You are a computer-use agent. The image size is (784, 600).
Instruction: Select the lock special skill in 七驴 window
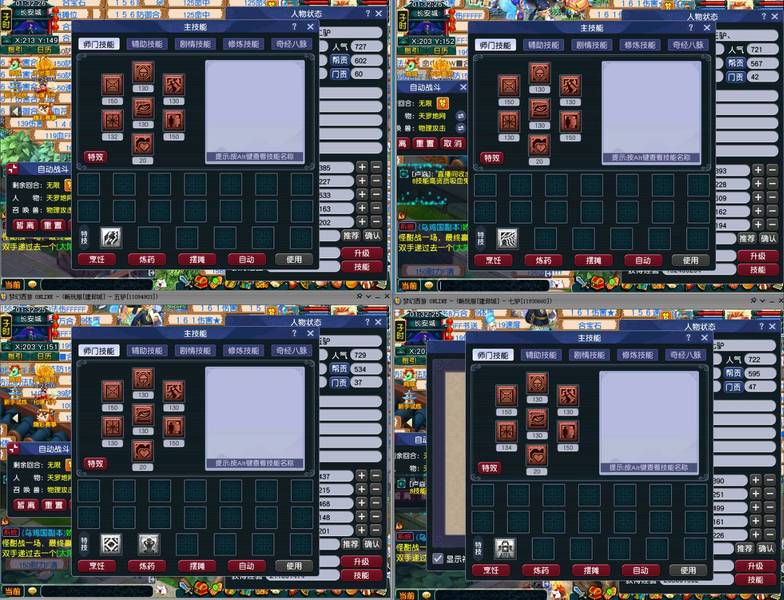[504, 548]
